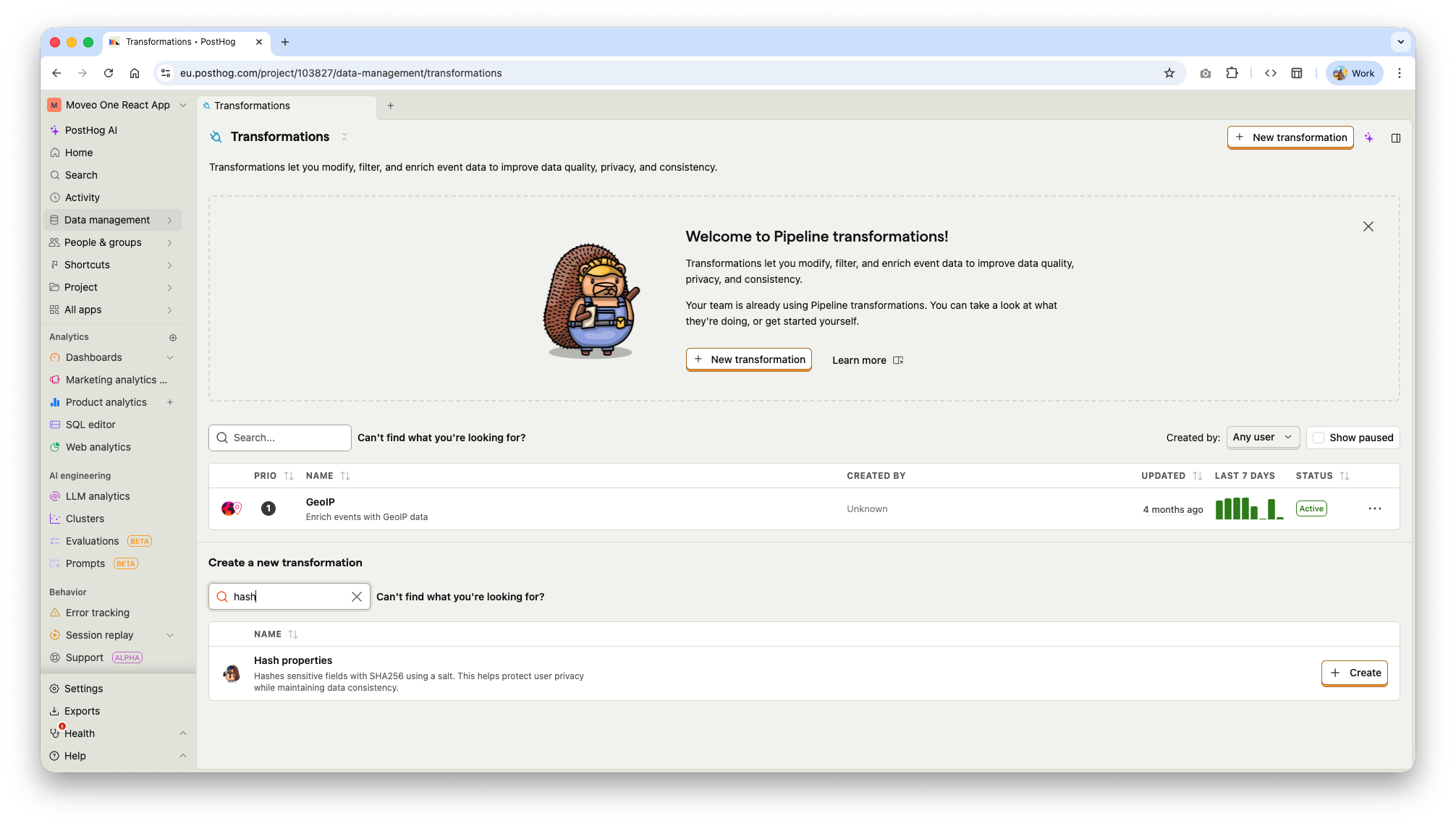
Task: Expand Data management submenu
Action: [x=169, y=220]
